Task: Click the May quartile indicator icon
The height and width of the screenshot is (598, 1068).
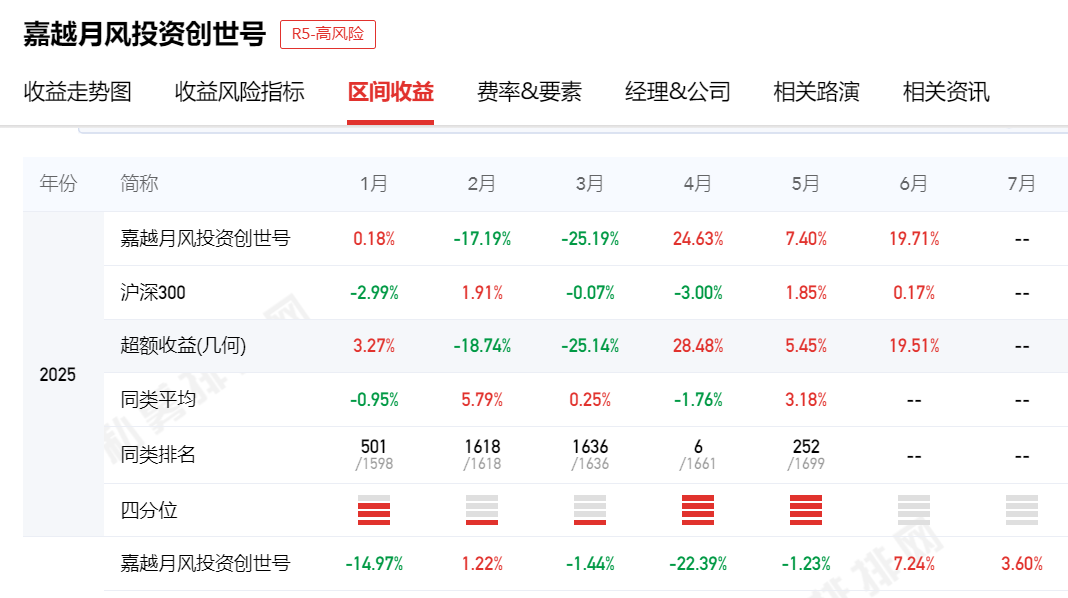Action: pyautogui.click(x=806, y=510)
